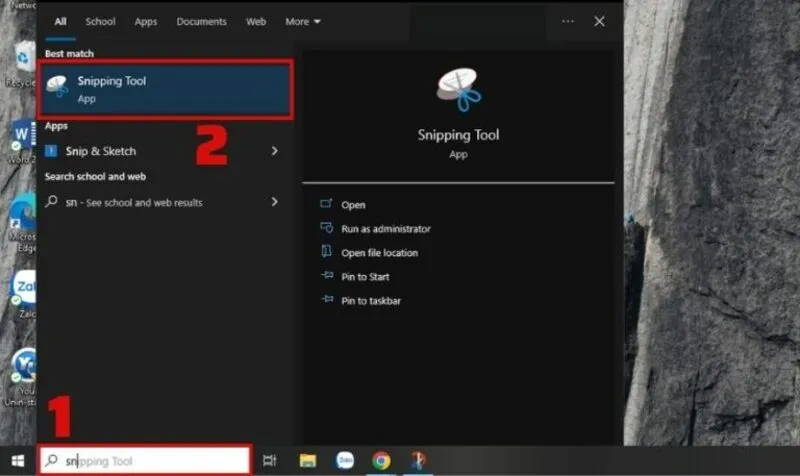Open the Windows Start button
Screen dimensions: 800x476
tap(18, 461)
